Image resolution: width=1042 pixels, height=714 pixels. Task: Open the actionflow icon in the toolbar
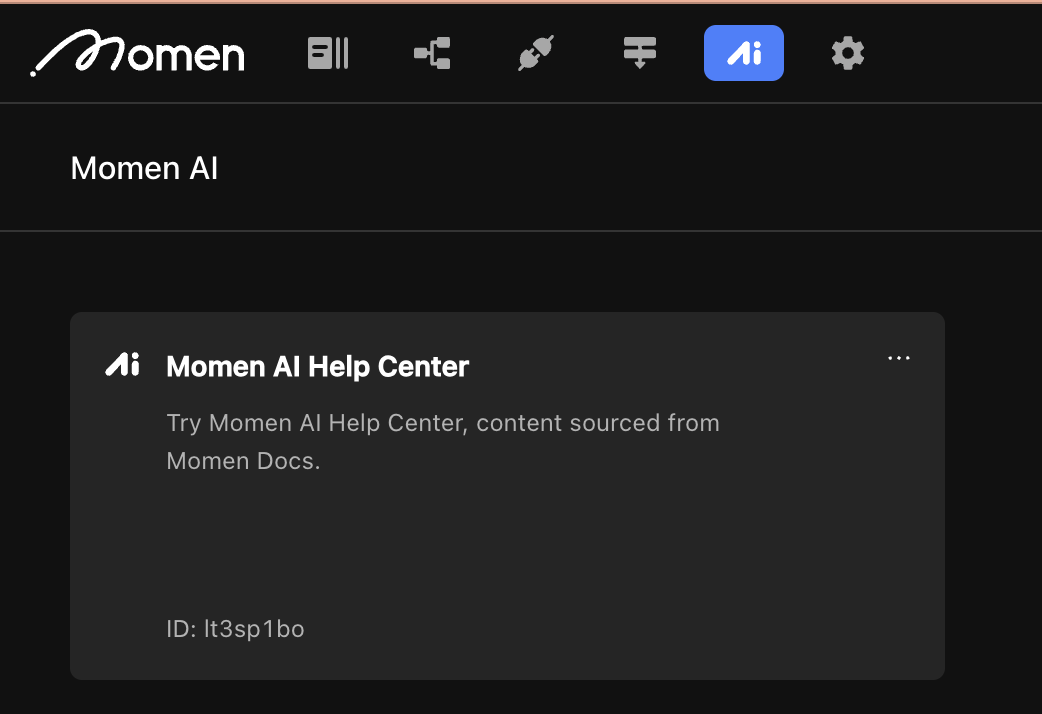pos(639,52)
